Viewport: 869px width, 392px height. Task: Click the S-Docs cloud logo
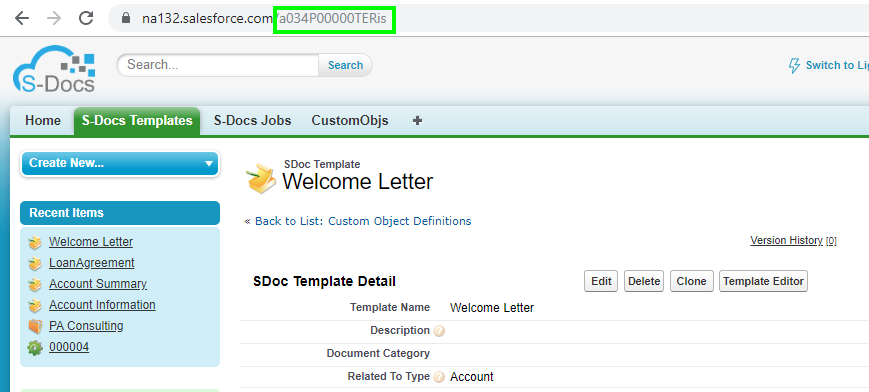click(54, 69)
